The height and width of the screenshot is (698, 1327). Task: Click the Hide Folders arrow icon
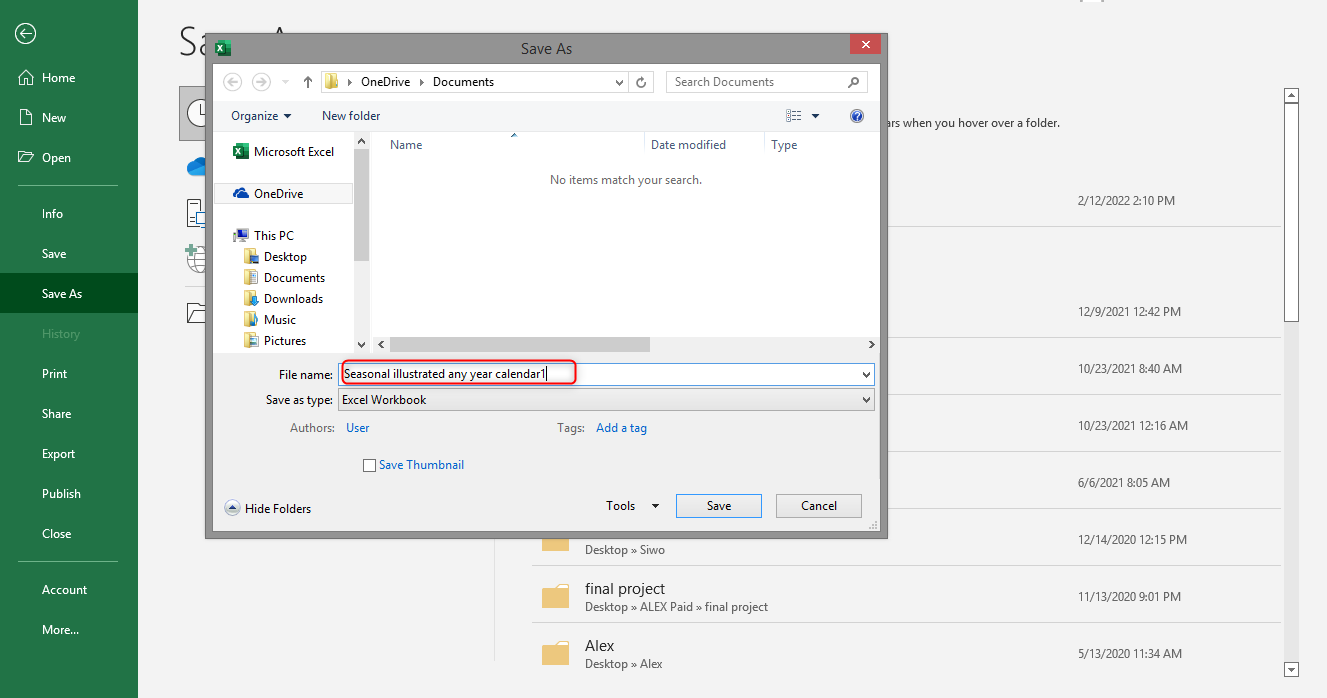(232, 508)
